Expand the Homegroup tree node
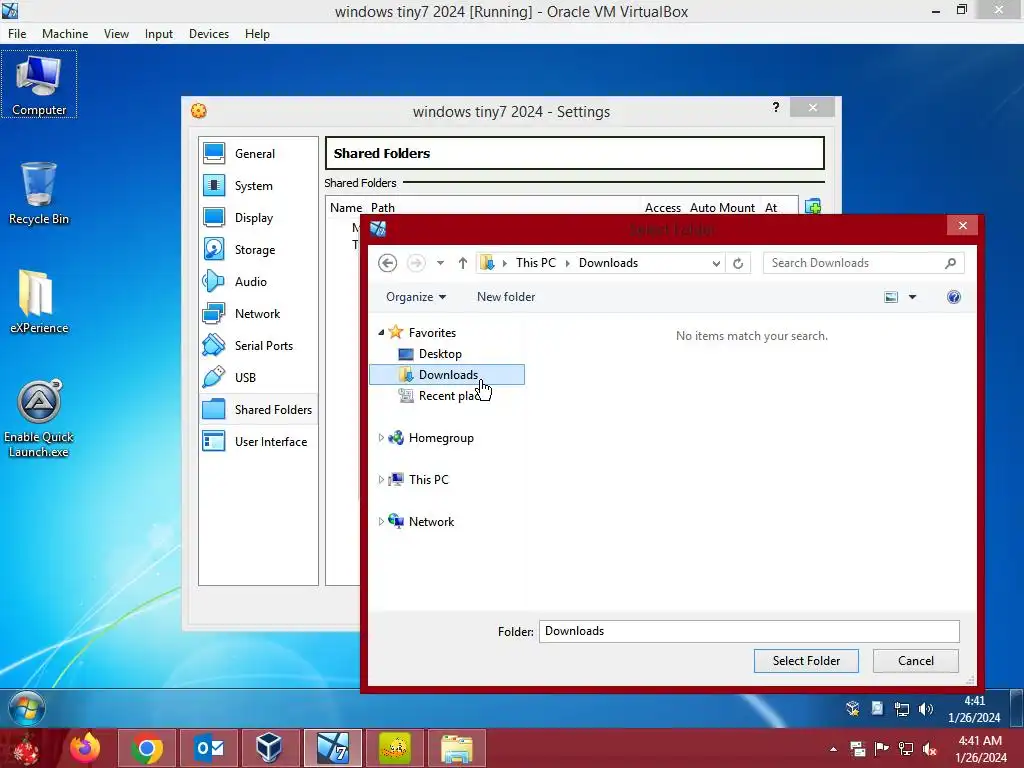This screenshot has width=1024, height=768. 381,438
